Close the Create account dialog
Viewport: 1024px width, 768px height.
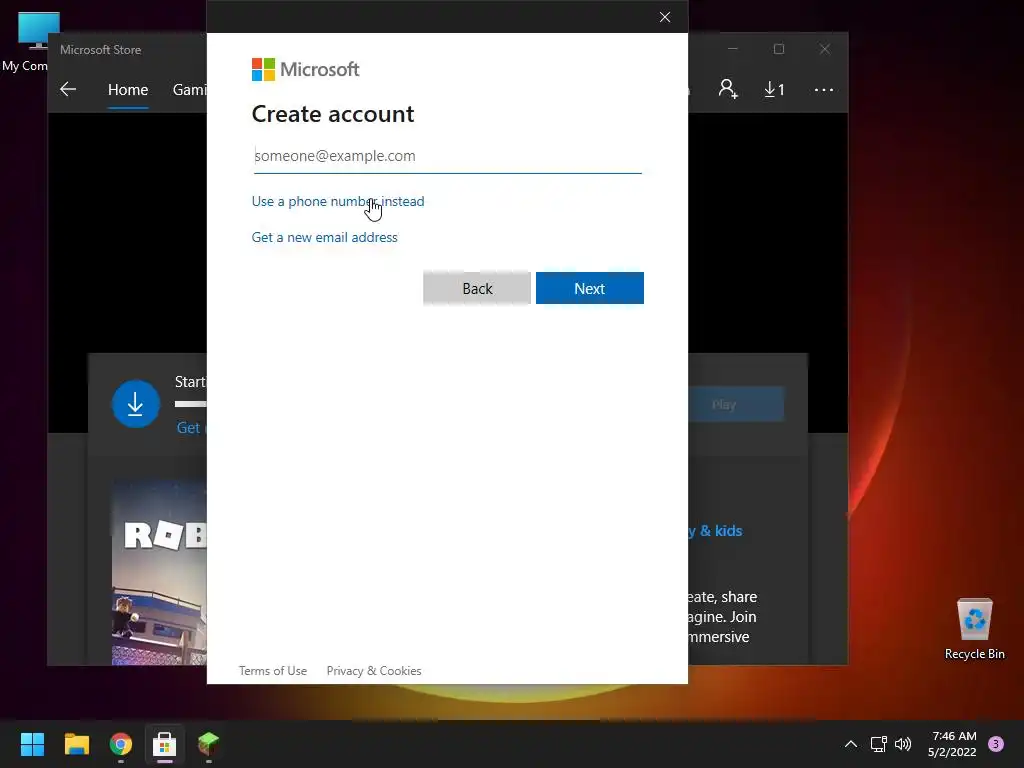[665, 17]
